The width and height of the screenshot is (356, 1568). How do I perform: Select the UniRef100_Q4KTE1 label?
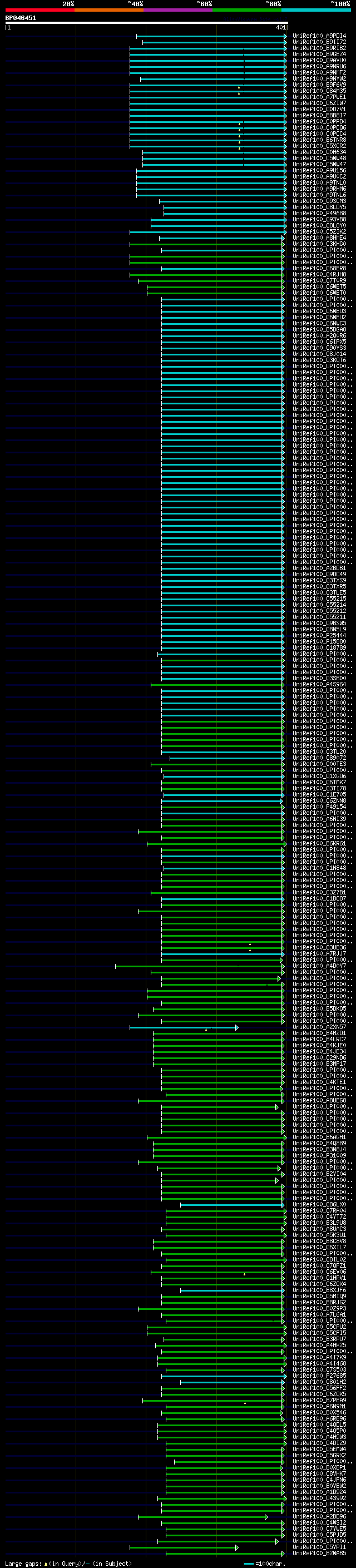point(319,1082)
